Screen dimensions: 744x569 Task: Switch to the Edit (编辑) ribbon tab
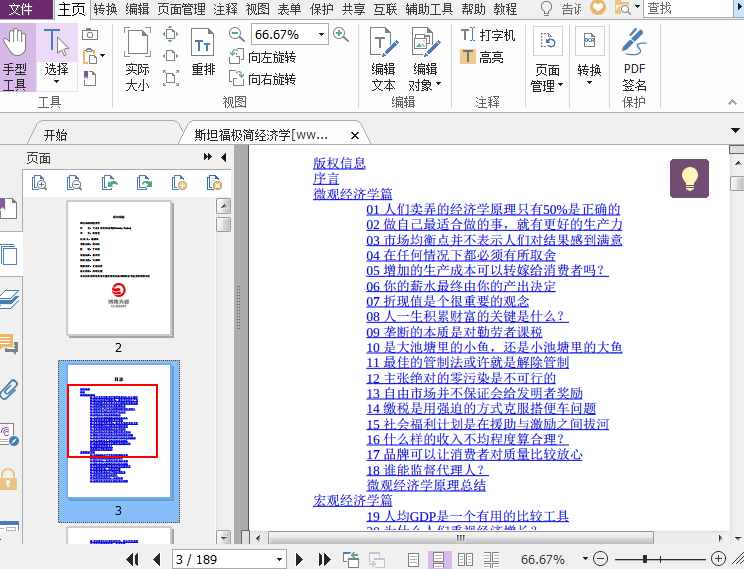pos(137,9)
